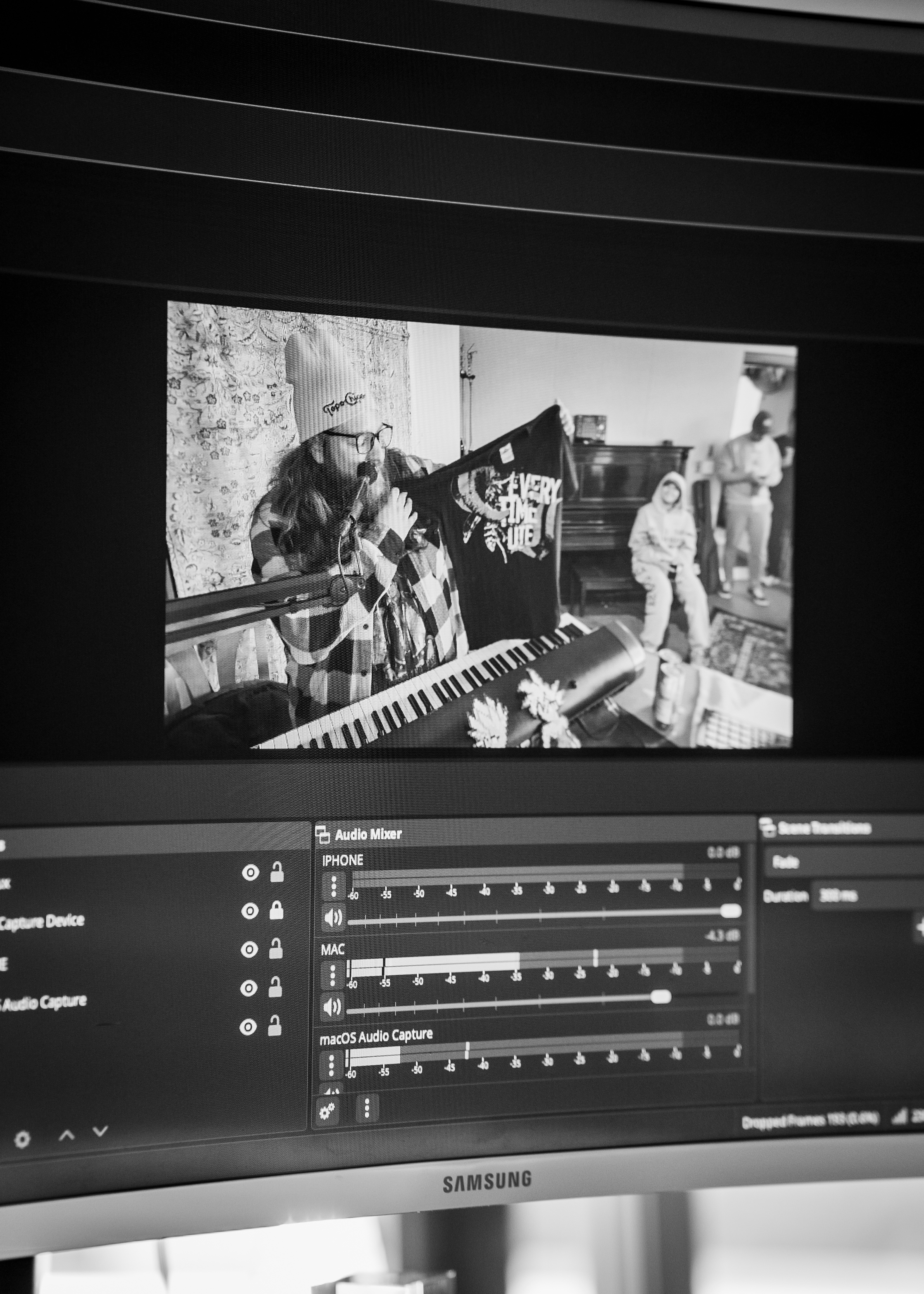Move selected source down with arrow

click(x=100, y=1131)
